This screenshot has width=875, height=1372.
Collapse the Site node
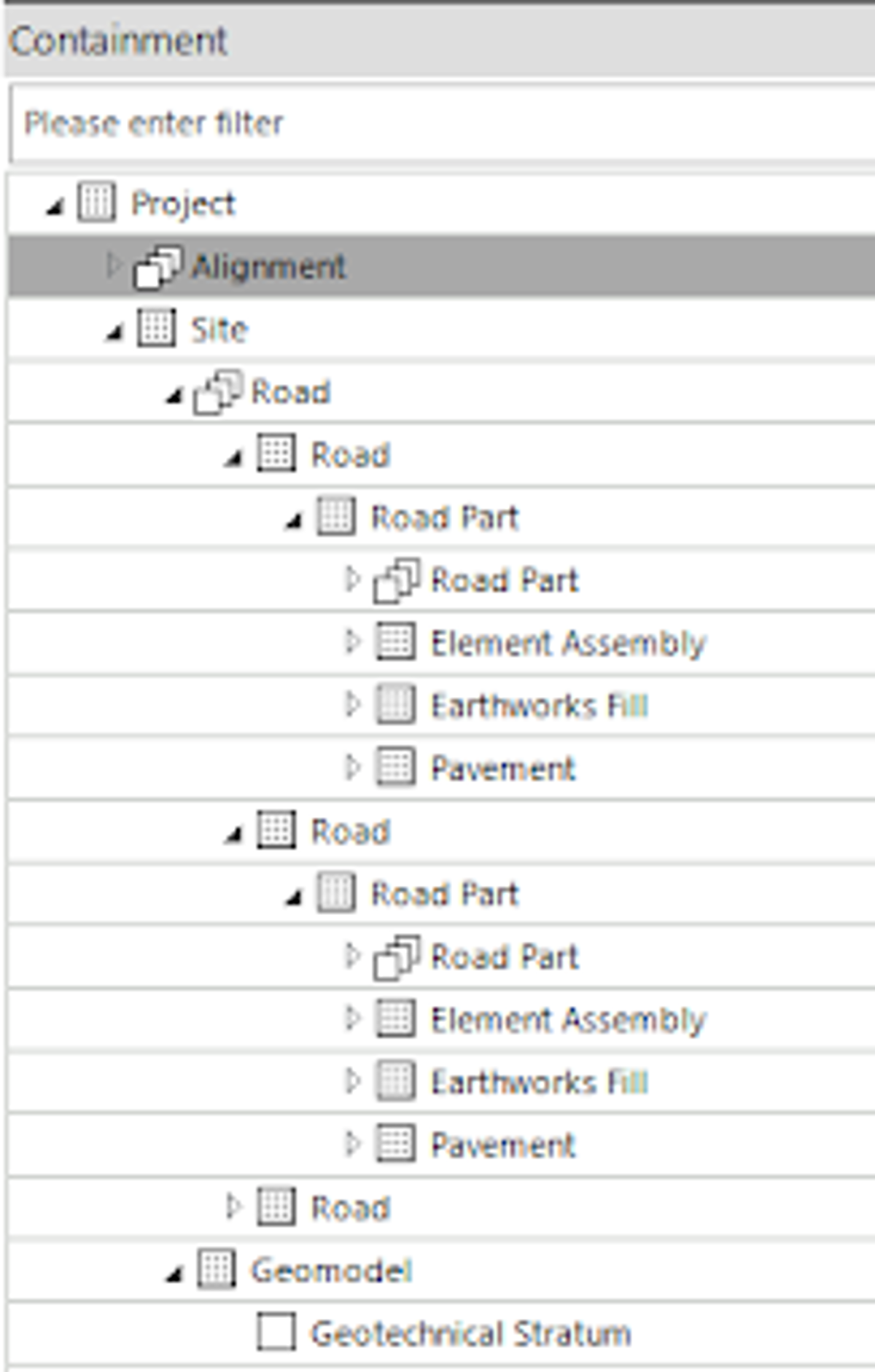(x=114, y=334)
